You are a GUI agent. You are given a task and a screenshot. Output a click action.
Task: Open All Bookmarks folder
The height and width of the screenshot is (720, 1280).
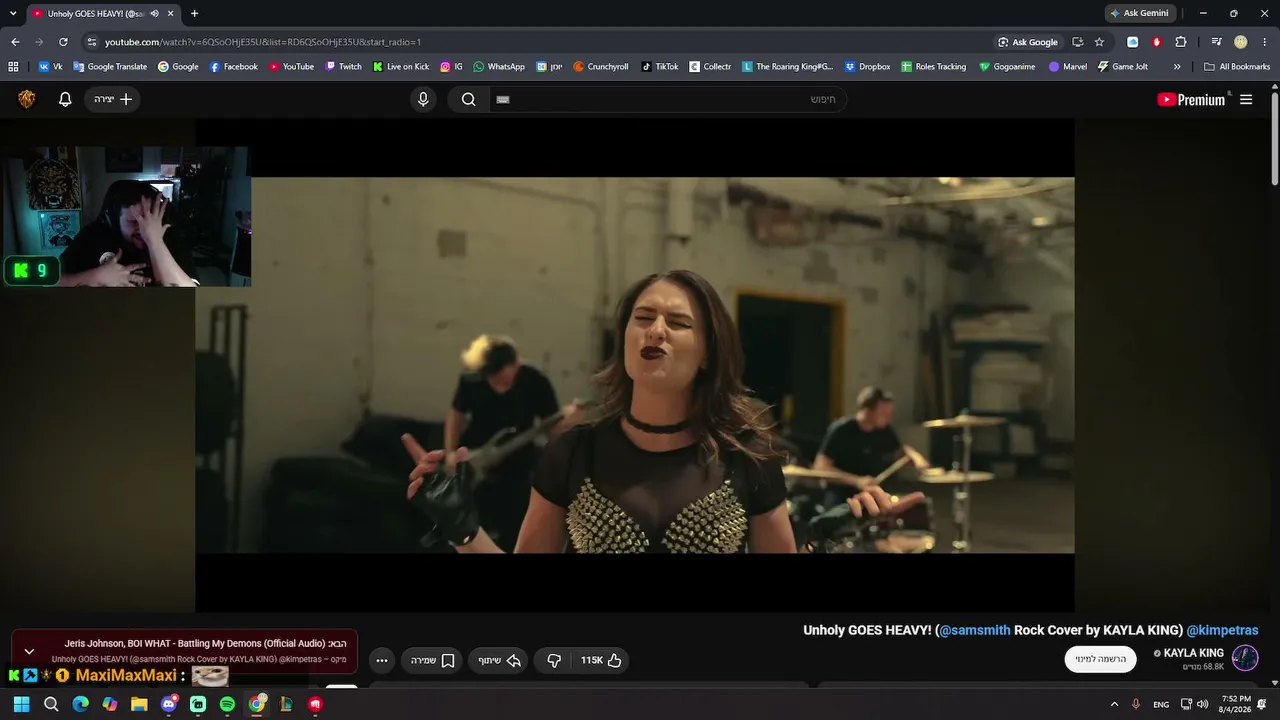point(1237,67)
